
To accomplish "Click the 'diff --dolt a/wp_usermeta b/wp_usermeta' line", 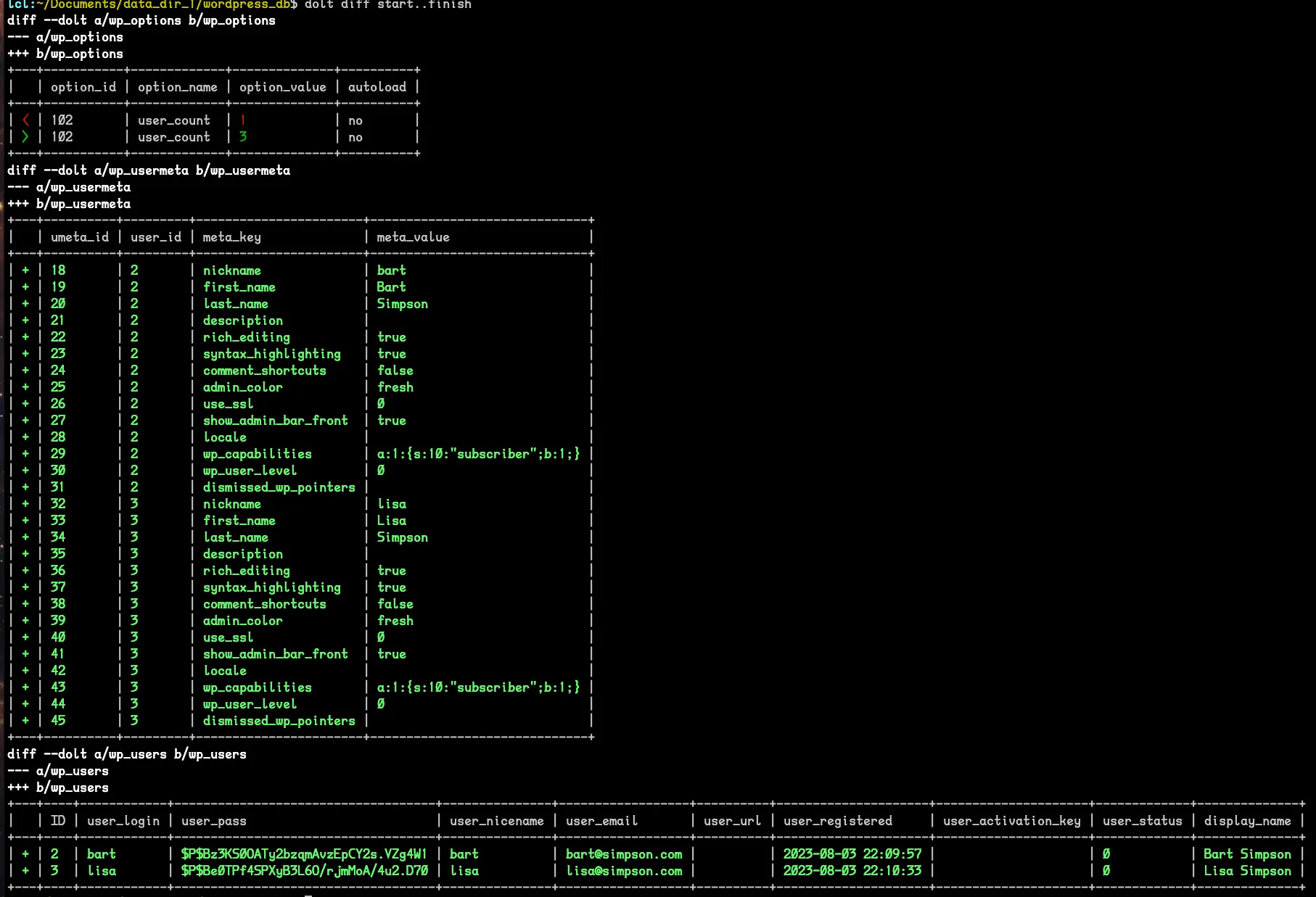I will click(149, 170).
